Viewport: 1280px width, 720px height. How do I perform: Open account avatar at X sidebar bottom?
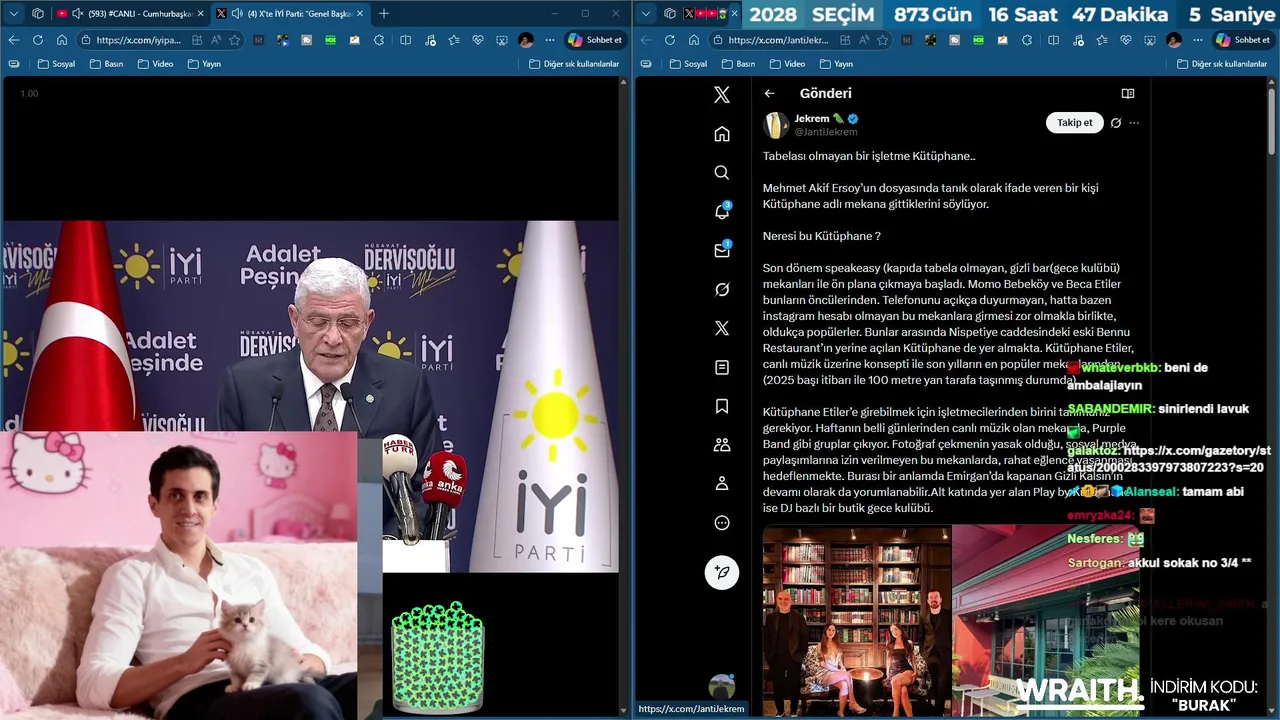pos(722,688)
